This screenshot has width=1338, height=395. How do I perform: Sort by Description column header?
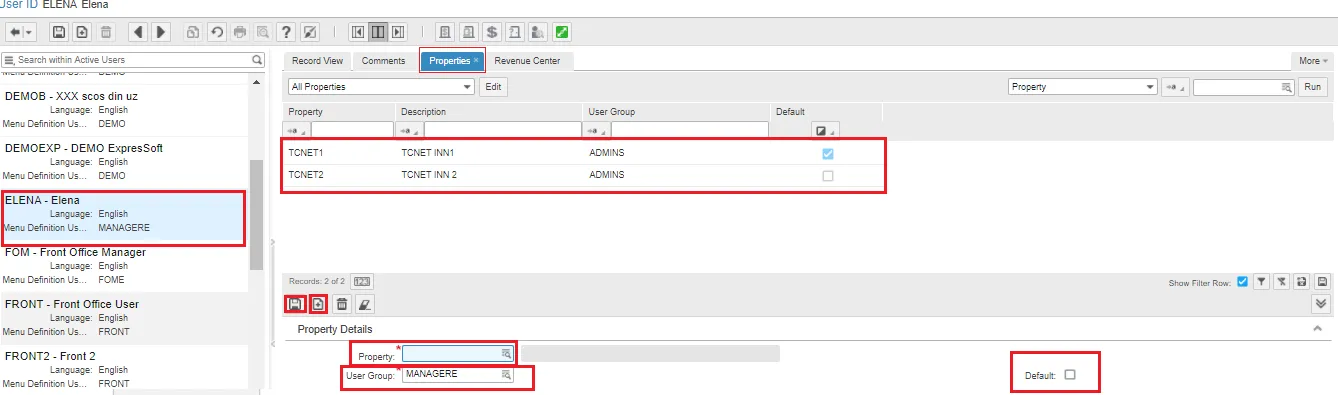coord(423,112)
